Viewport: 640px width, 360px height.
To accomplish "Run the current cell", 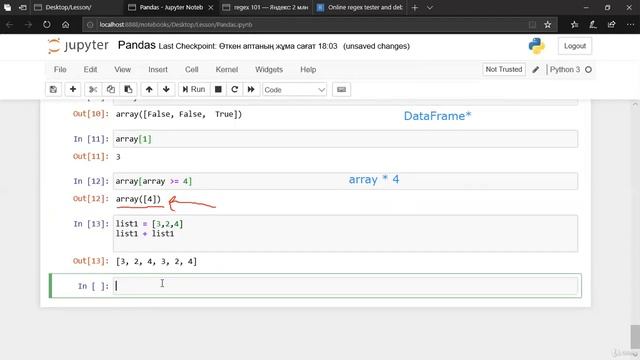I will point(194,89).
